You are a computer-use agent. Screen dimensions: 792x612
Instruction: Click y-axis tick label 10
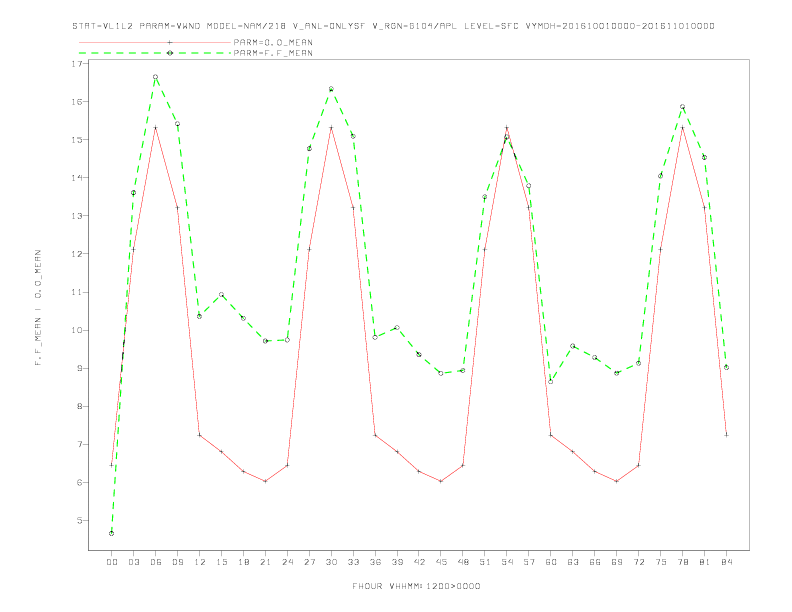77,330
